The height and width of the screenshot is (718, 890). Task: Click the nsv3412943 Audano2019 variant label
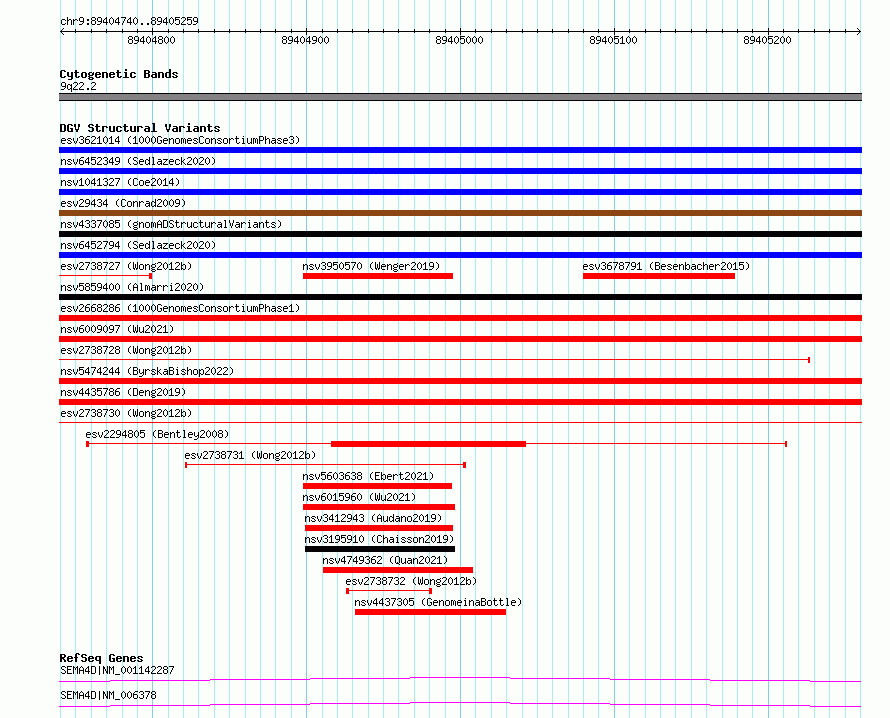(373, 518)
